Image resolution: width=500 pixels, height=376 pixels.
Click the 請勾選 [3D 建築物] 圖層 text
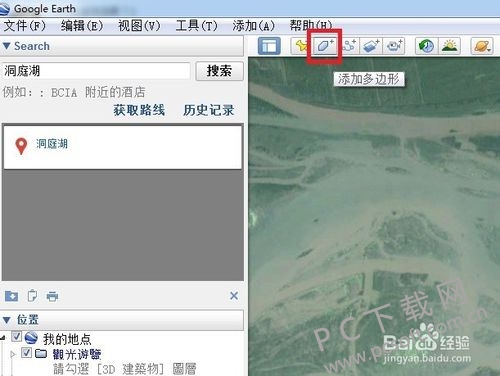point(125,369)
